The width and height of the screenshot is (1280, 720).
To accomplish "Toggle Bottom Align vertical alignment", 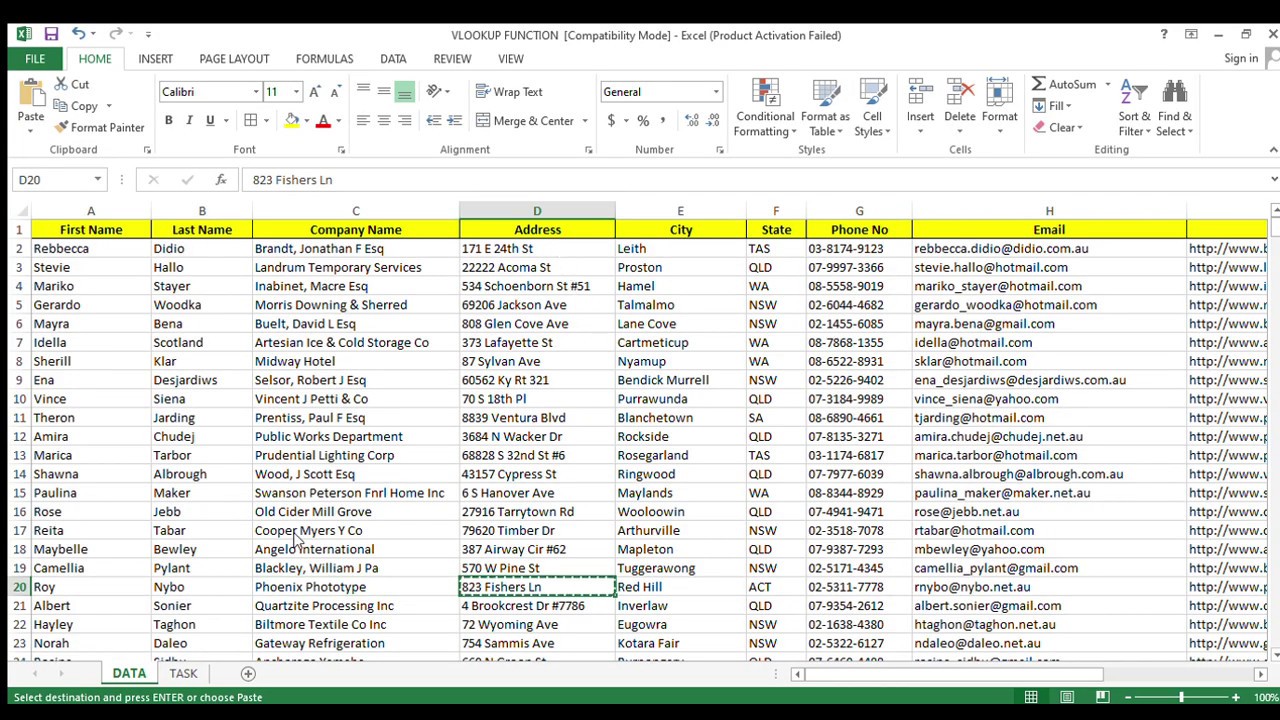I will 405,92.
